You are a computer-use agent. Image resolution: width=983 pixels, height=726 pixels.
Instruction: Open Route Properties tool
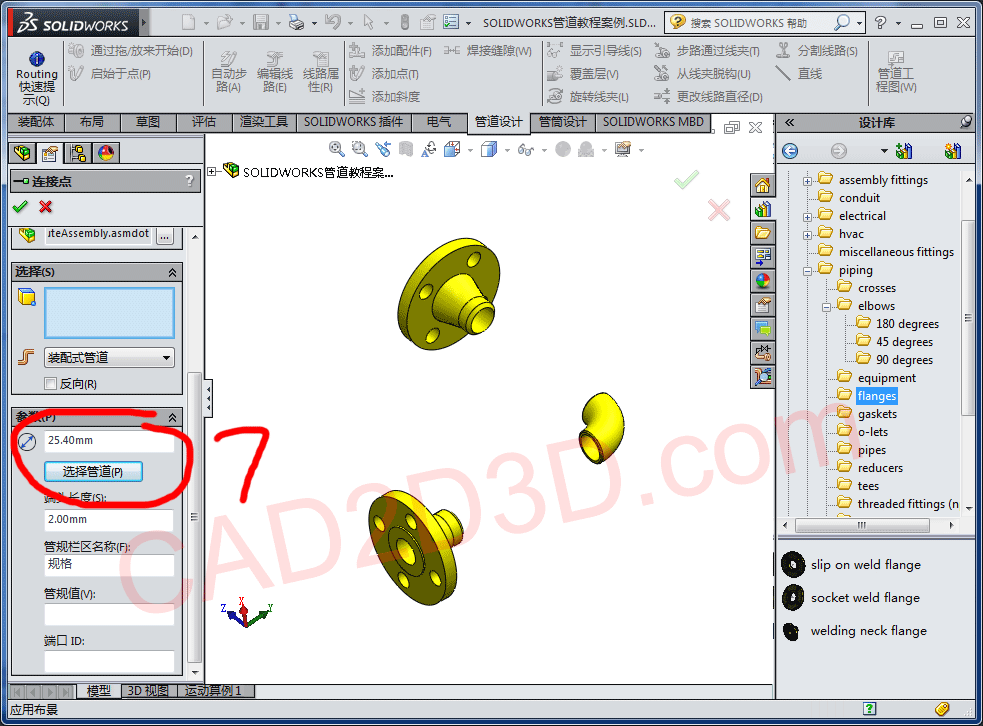point(320,73)
